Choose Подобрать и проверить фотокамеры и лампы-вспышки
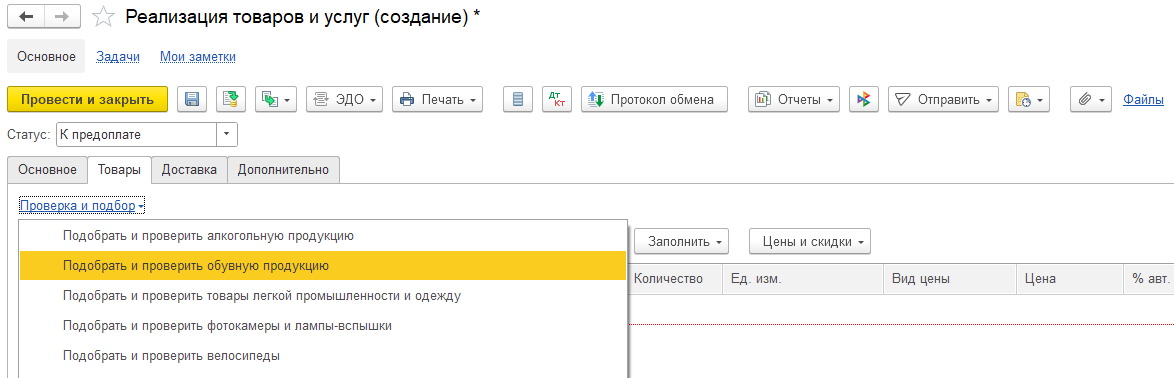This screenshot has height=378, width=1174. click(x=323, y=326)
